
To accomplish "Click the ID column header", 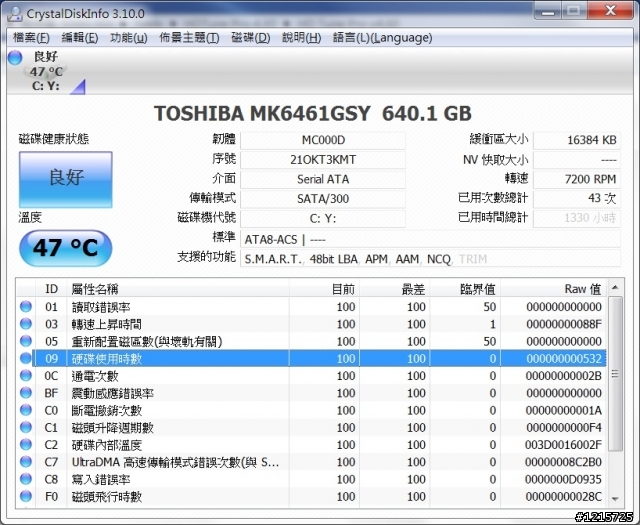I will pos(51,289).
